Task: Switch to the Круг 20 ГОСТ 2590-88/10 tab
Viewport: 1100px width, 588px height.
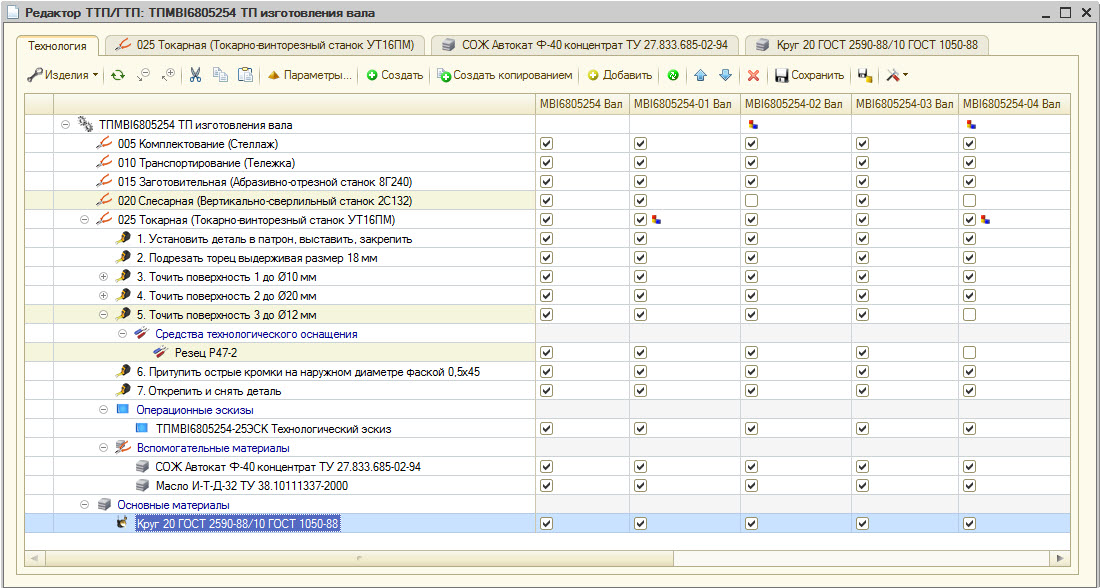Action: pos(866,45)
